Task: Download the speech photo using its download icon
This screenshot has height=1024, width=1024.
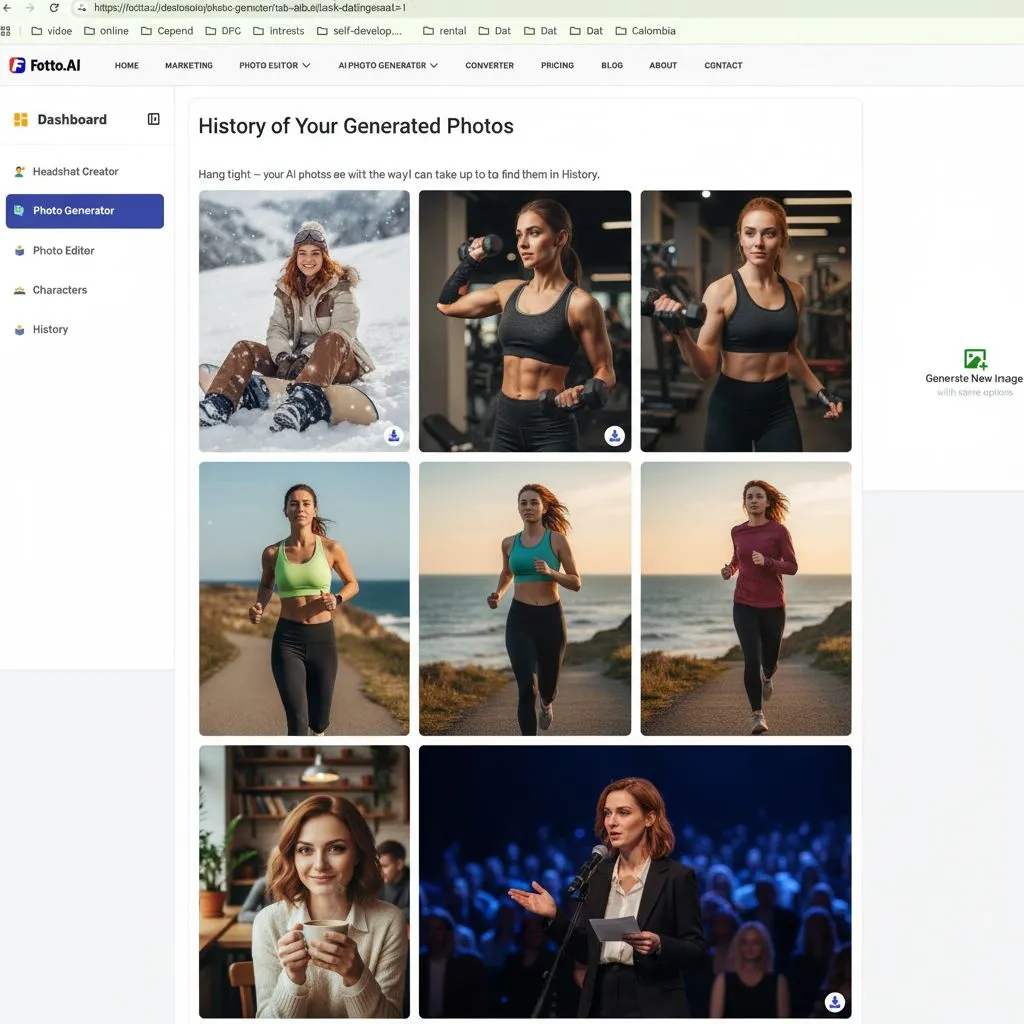Action: point(833,1001)
